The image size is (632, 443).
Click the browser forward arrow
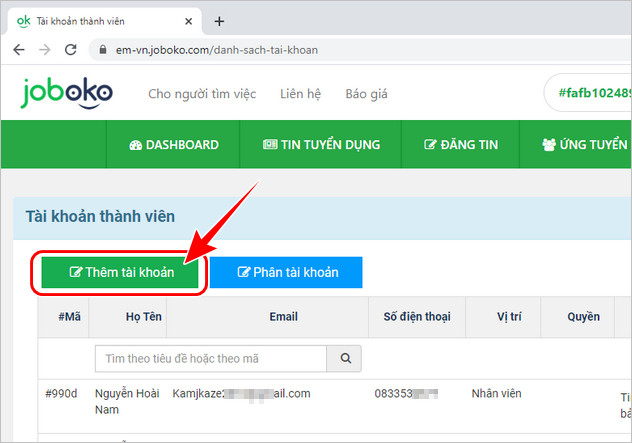click(45, 49)
